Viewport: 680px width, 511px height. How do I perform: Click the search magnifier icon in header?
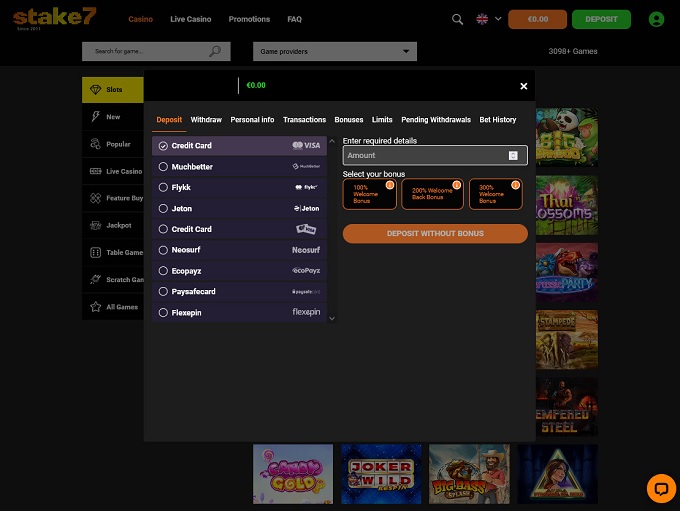(x=458, y=19)
